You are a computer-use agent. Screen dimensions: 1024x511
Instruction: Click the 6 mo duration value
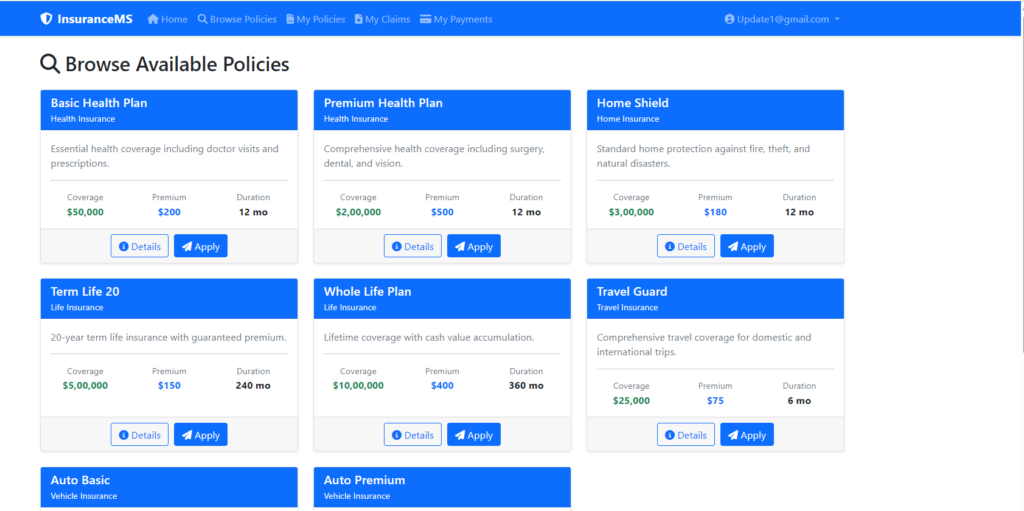click(799, 401)
